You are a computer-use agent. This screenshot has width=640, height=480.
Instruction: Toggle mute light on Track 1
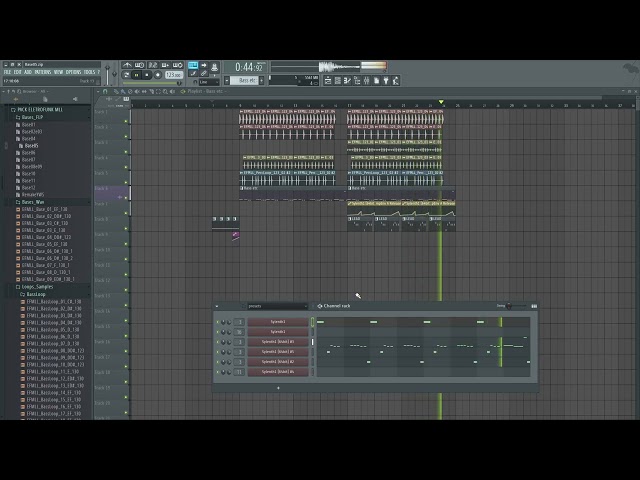tap(126, 121)
